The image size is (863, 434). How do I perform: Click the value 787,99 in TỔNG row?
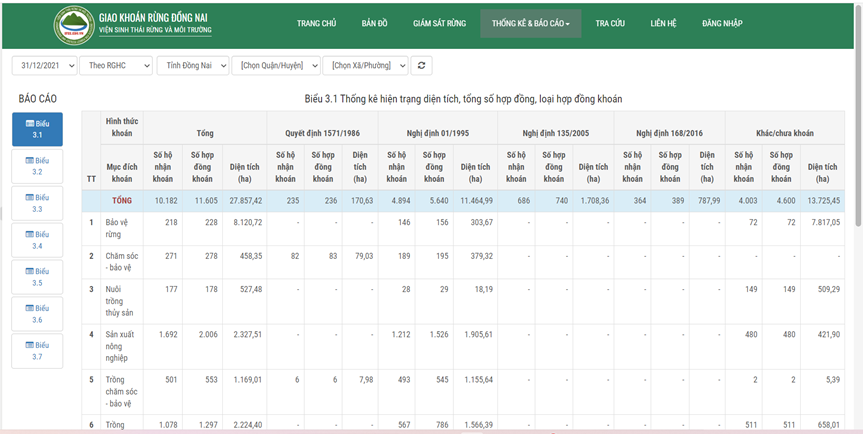(708, 201)
